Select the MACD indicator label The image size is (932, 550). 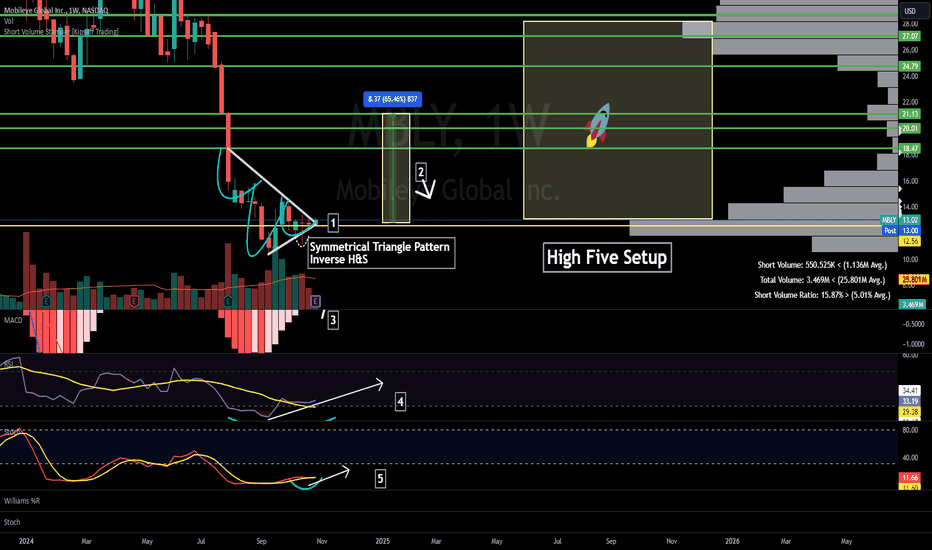(x=13, y=320)
